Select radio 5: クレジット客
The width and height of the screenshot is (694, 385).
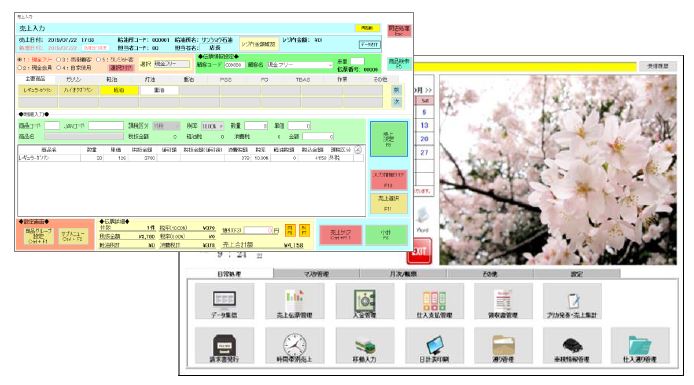(98, 60)
